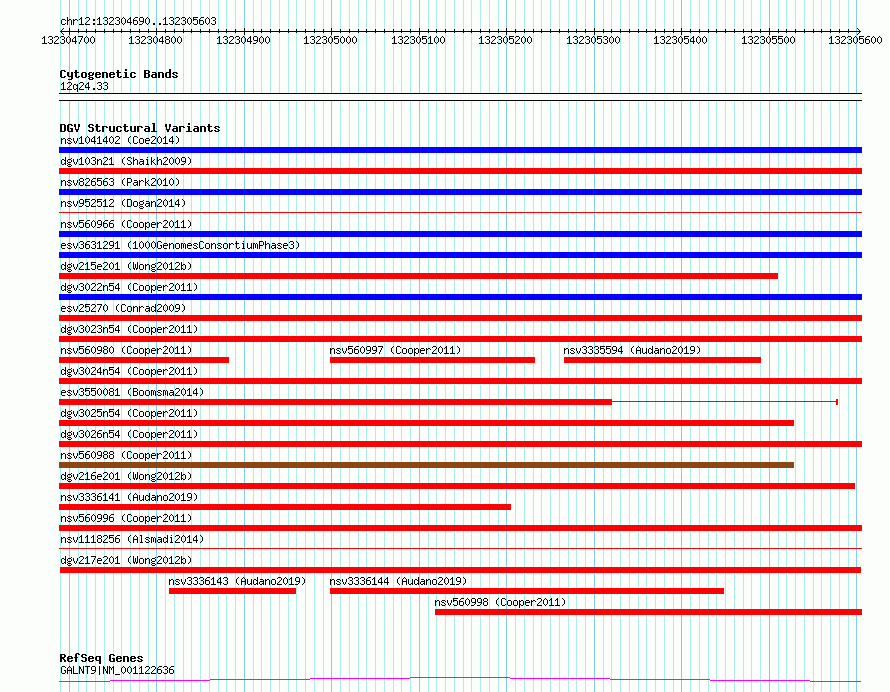Select nsv3336144 (Audano2019) label
Screen dimensions: 890x692
[x=398, y=581]
